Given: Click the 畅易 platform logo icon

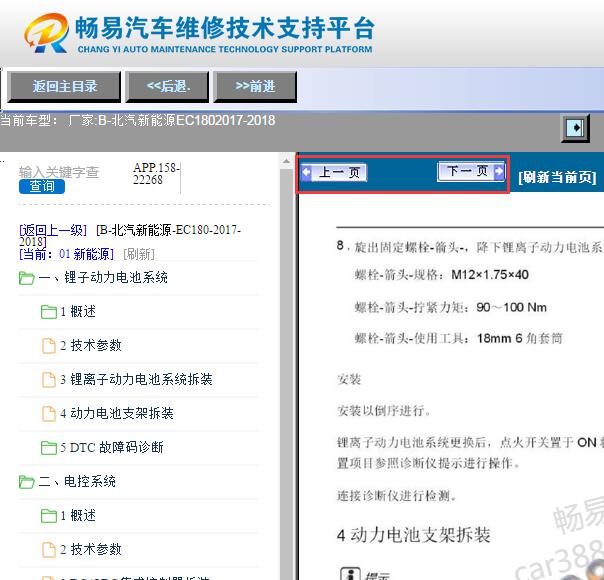Looking at the screenshot, I should [47, 34].
